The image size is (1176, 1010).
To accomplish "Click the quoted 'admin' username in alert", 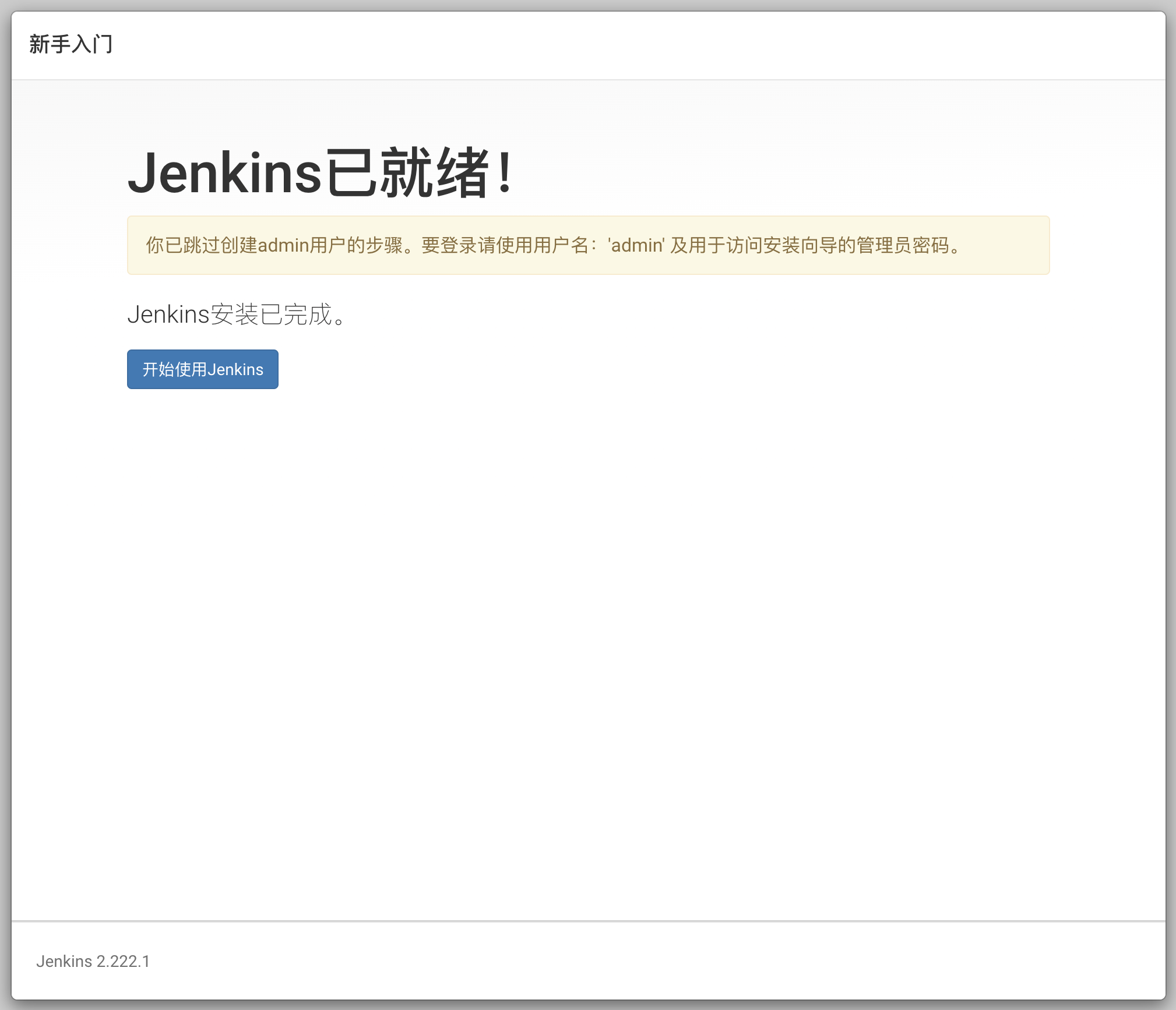I will [x=636, y=245].
